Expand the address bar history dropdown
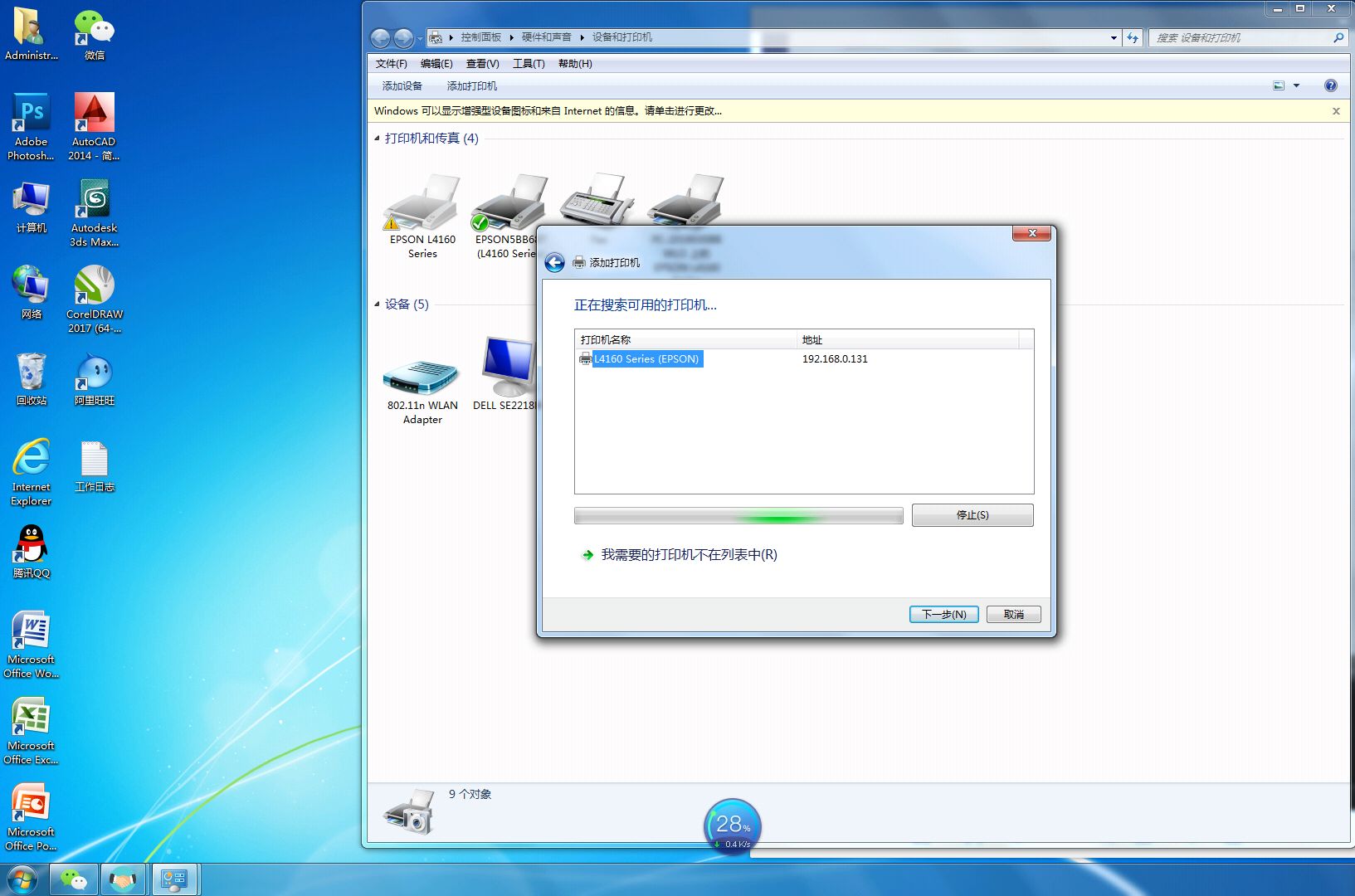1355x896 pixels. pyautogui.click(x=1114, y=38)
